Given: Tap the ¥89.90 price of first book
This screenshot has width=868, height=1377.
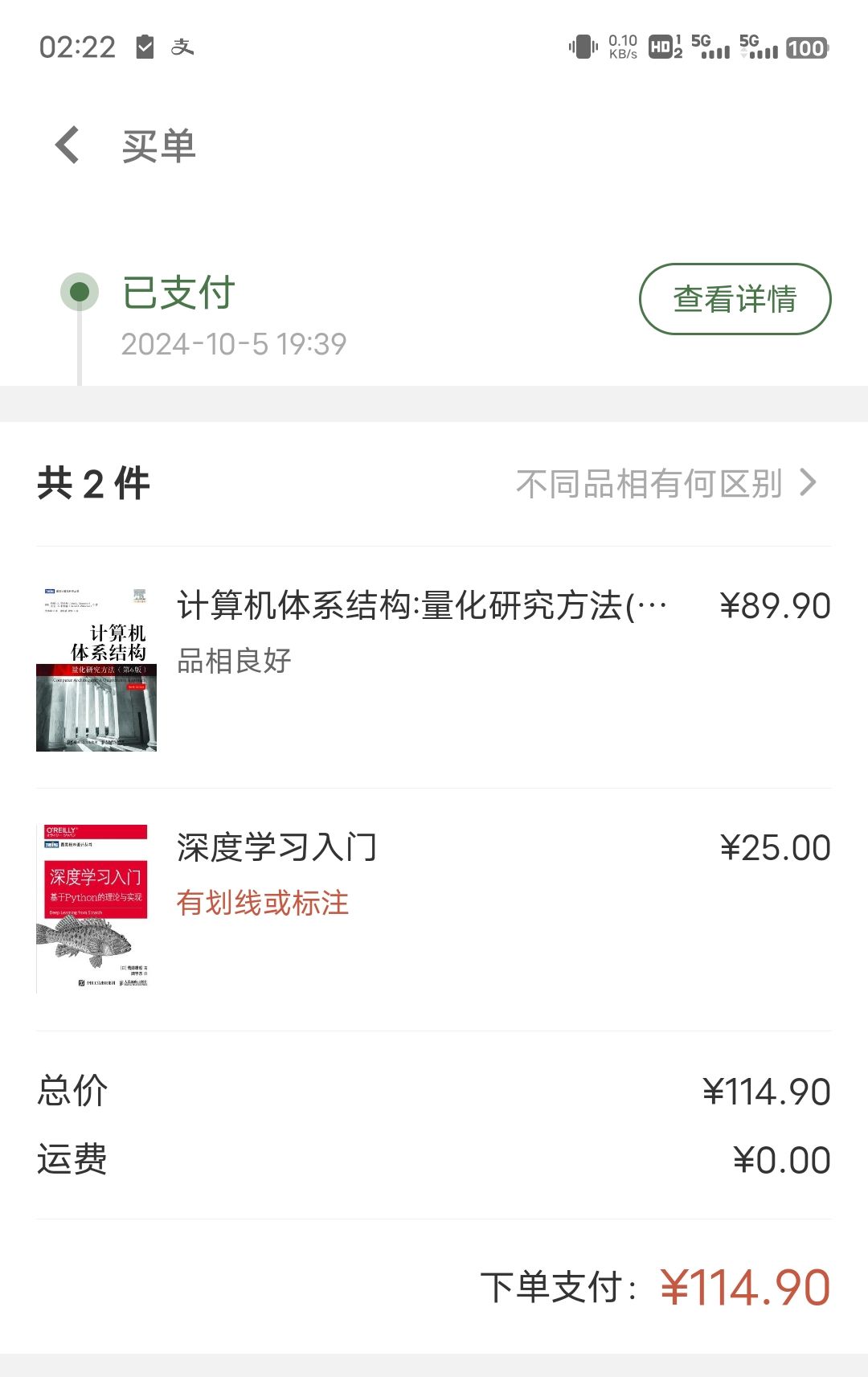Looking at the screenshot, I should (775, 606).
